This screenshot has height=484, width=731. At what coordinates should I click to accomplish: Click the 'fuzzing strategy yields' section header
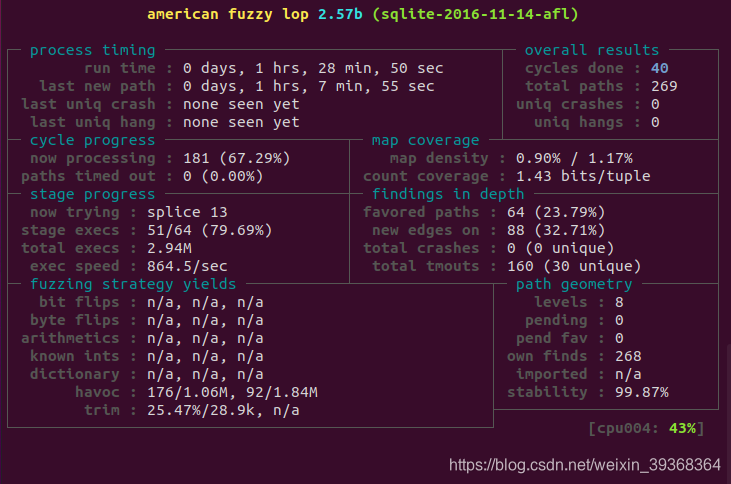[x=133, y=284]
